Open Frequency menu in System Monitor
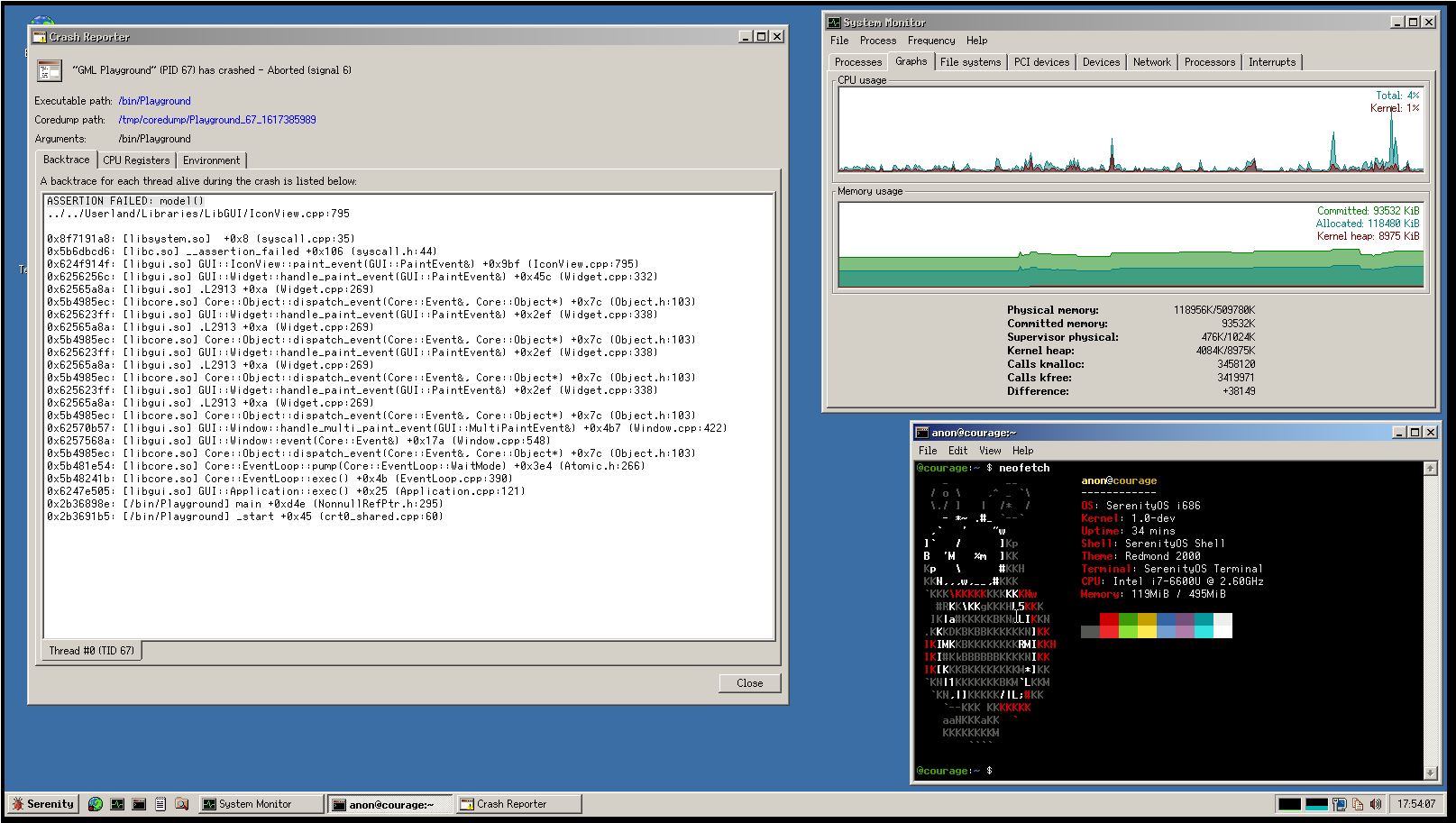This screenshot has width=1456, height=823. [x=931, y=41]
